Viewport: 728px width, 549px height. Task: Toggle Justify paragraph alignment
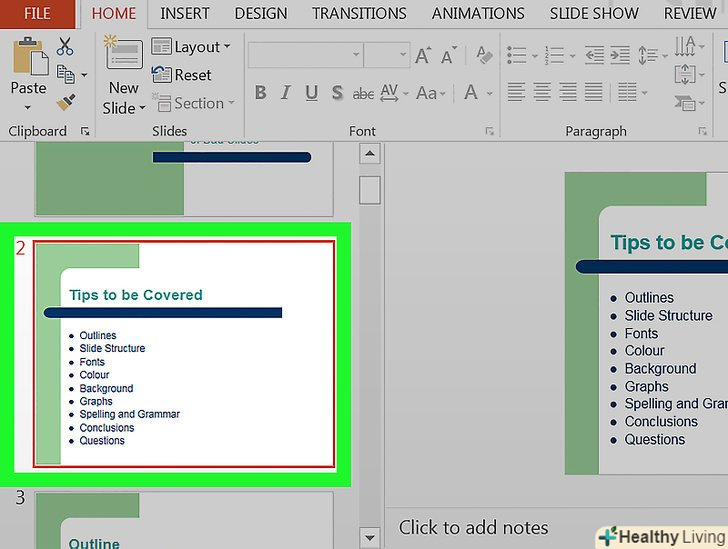click(x=593, y=92)
